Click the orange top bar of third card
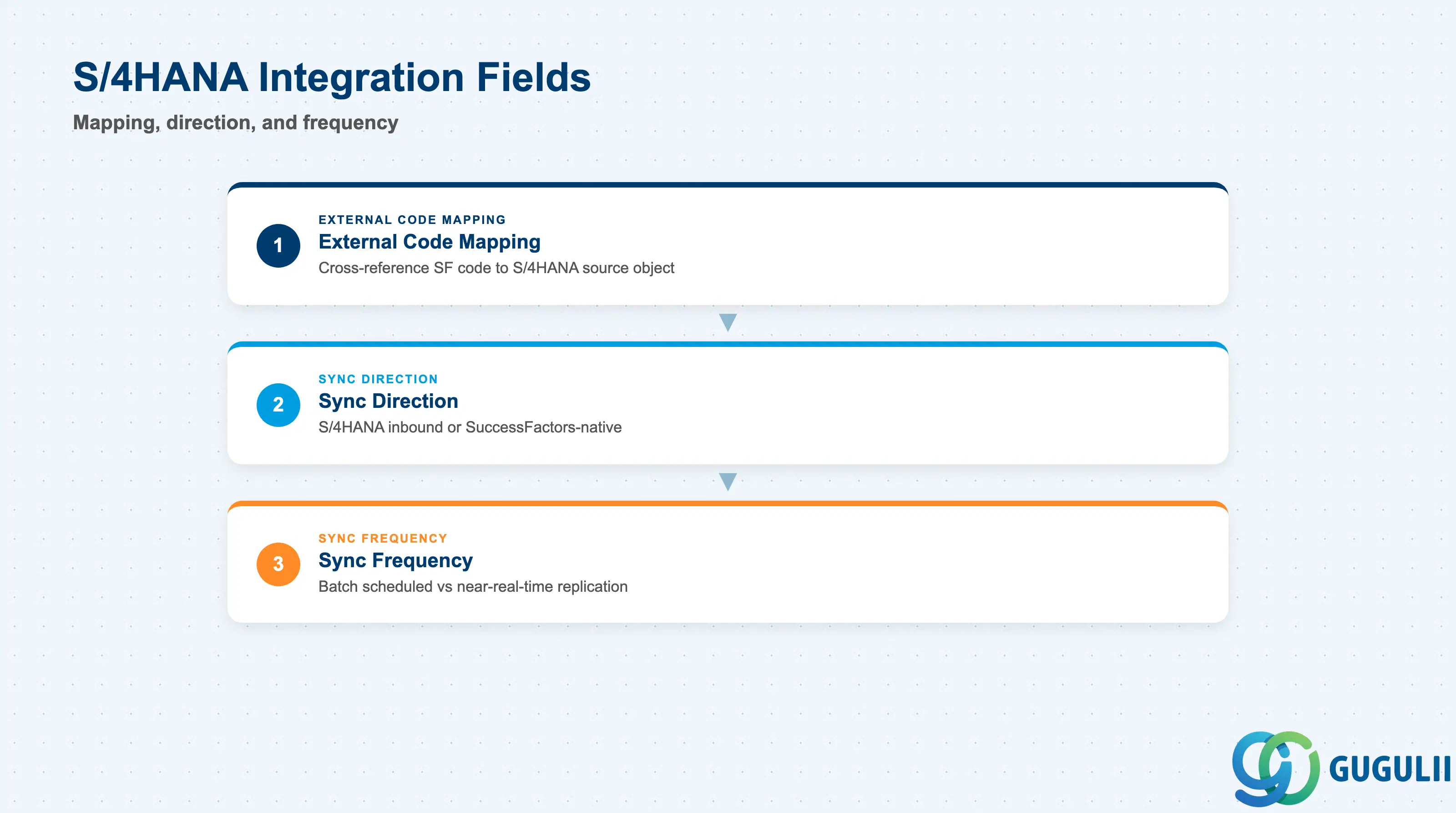 pyautogui.click(x=728, y=504)
